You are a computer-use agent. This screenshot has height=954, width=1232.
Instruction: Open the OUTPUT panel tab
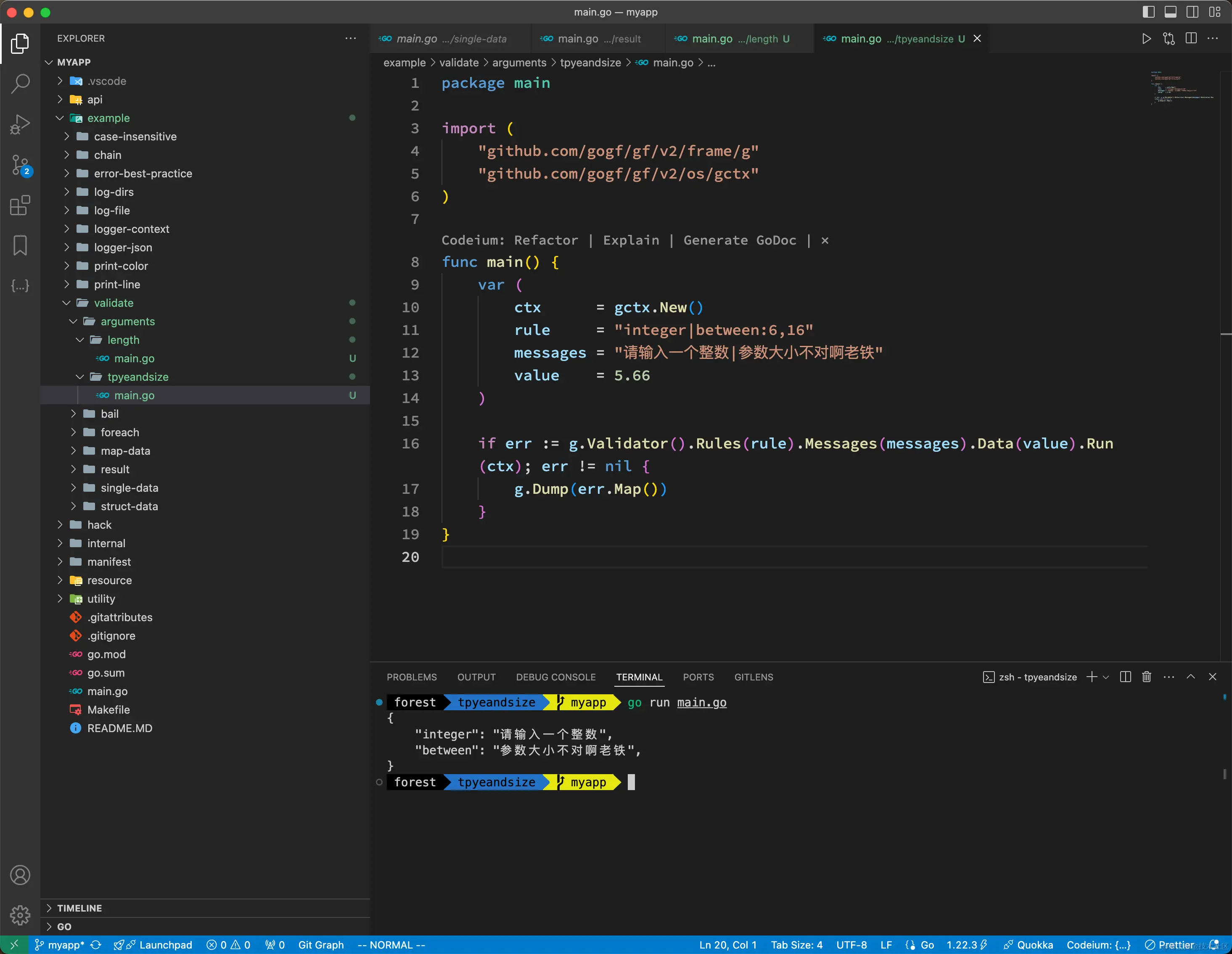(x=476, y=677)
